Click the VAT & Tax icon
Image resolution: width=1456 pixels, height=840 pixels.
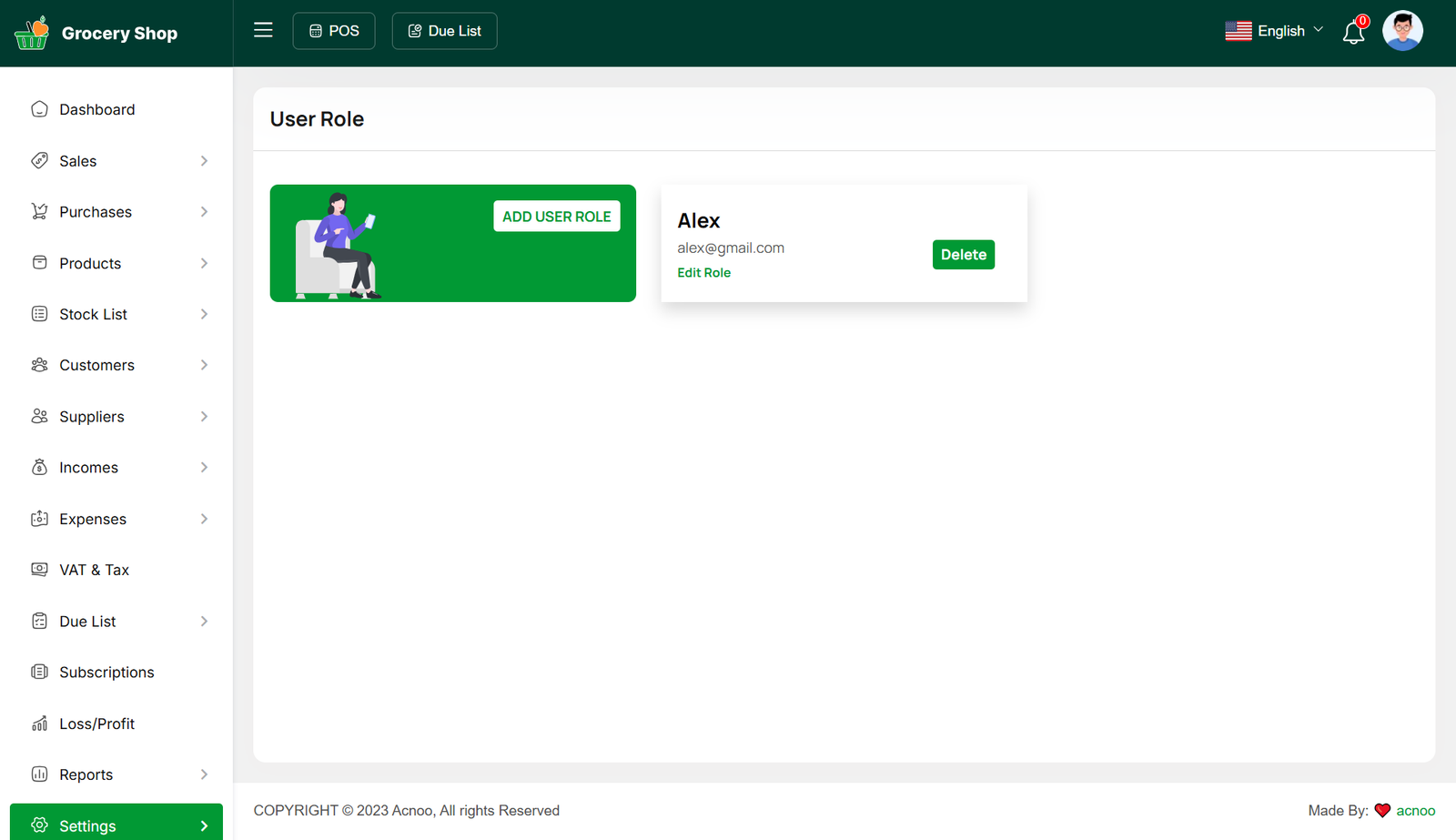[39, 570]
